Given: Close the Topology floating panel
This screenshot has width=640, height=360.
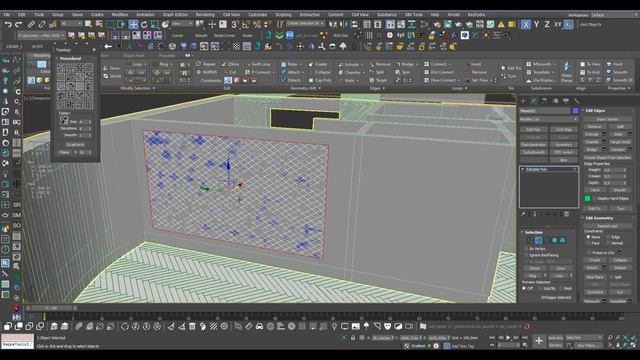Looking at the screenshot, I should click(94, 50).
